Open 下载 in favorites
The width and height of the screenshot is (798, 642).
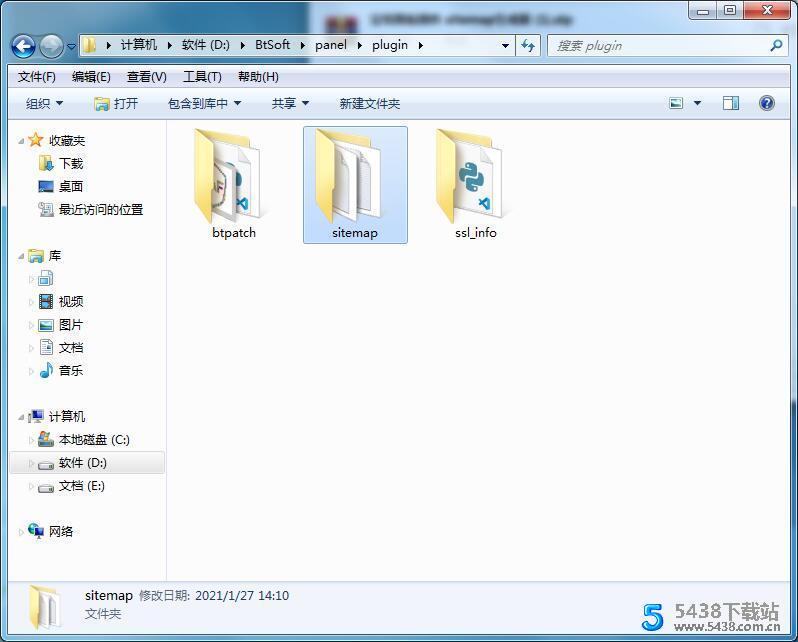tap(70, 163)
